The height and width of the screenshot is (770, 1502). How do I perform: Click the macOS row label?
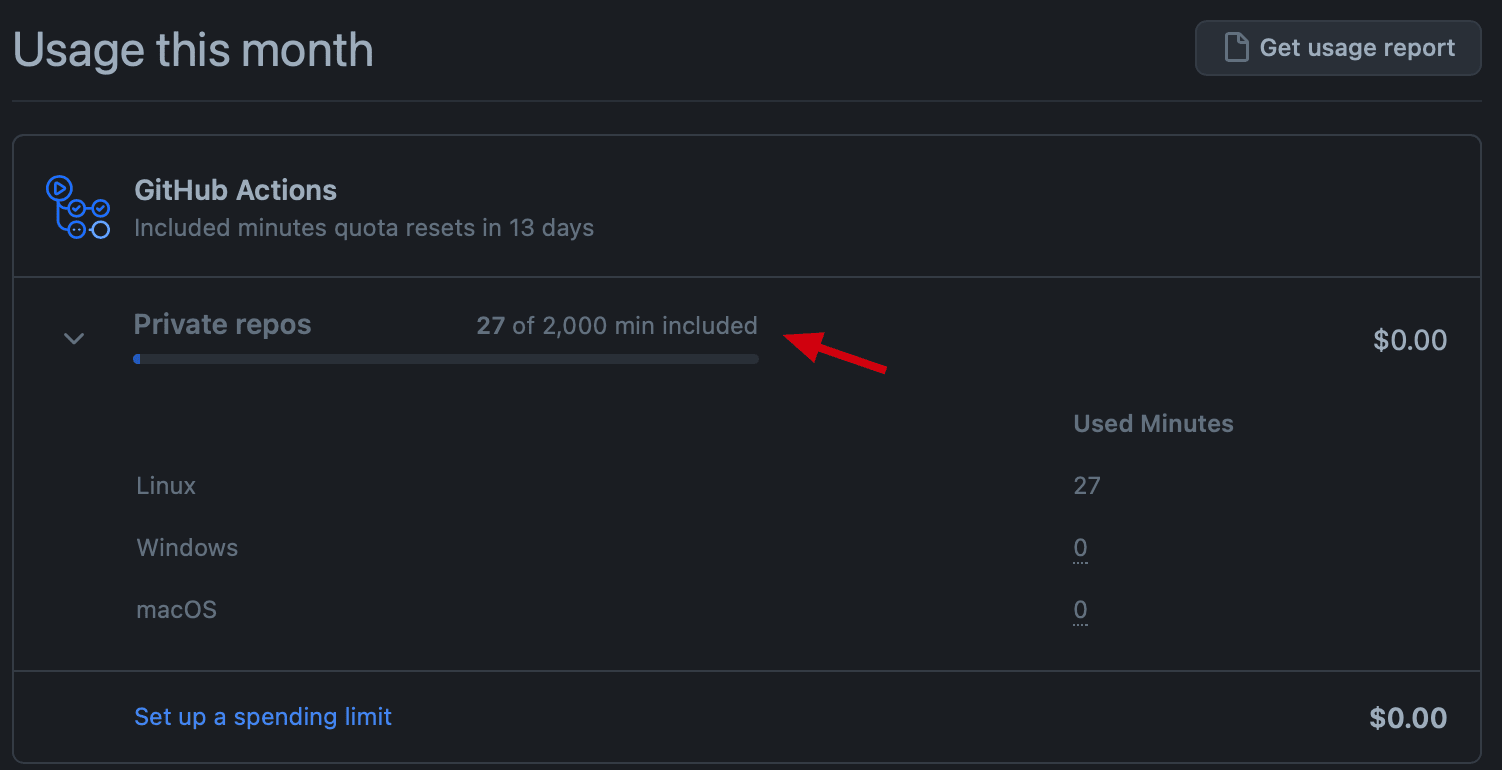tap(176, 610)
